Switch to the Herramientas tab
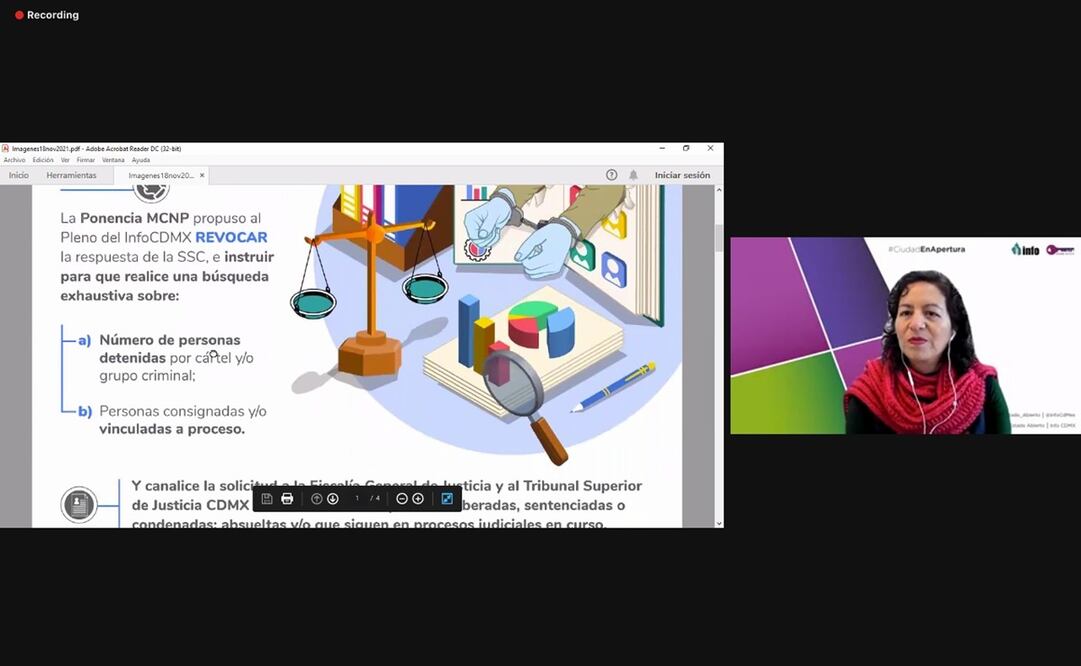 point(72,175)
